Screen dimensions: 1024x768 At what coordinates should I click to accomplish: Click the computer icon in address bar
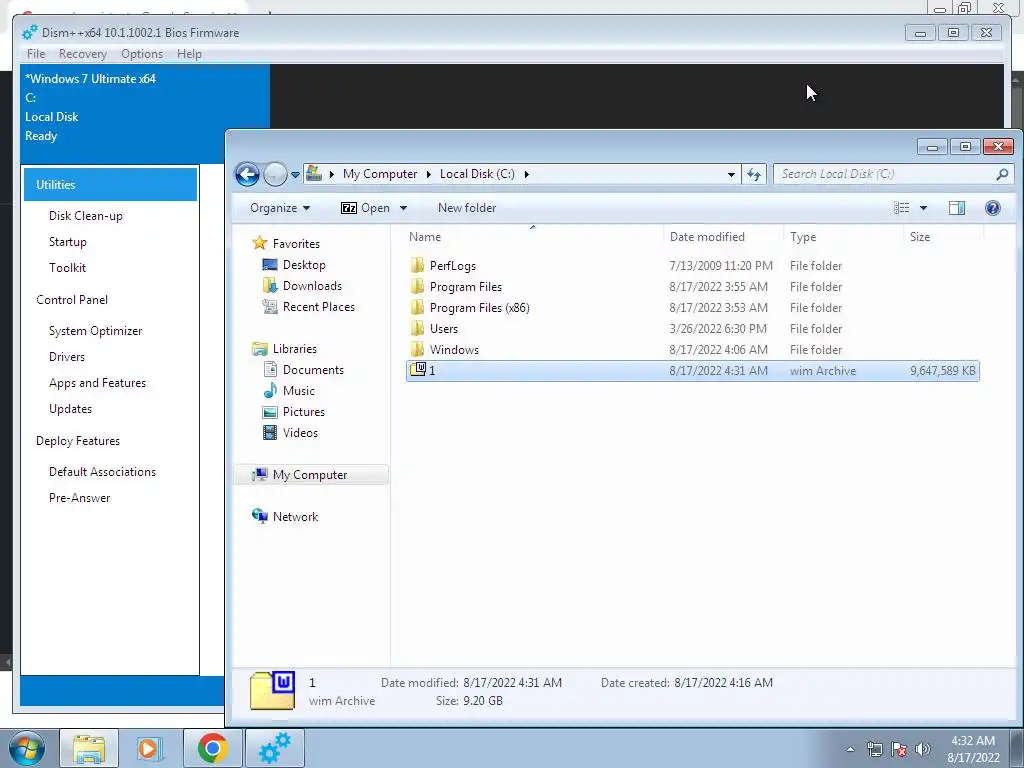(x=314, y=173)
